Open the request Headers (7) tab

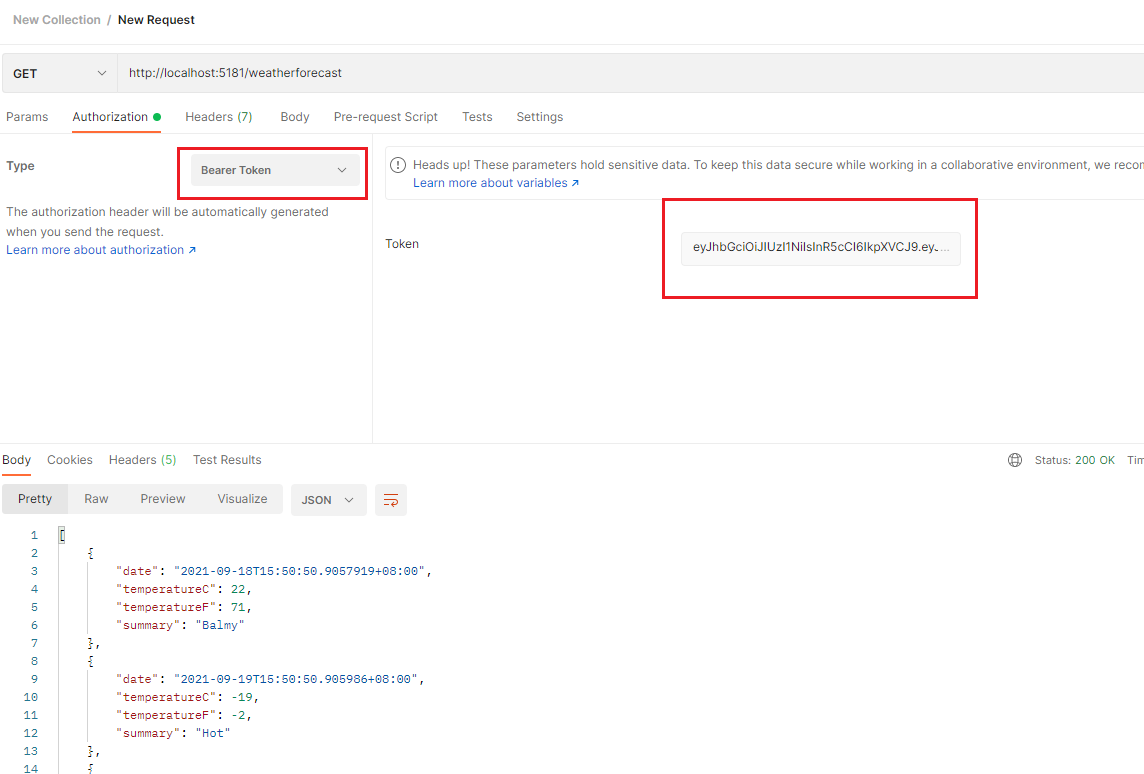coord(218,117)
